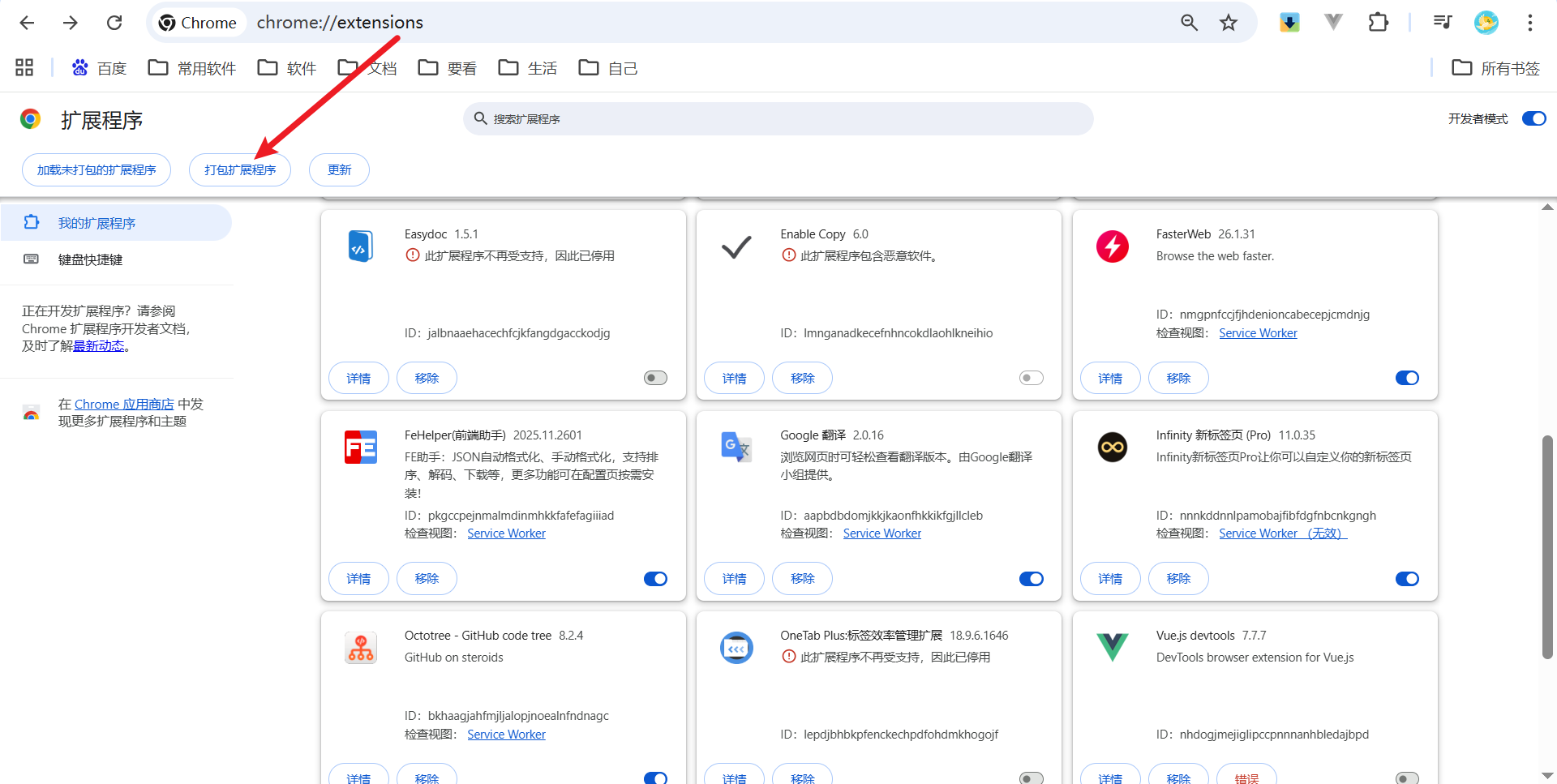The height and width of the screenshot is (784, 1557).
Task: Reload the page with refresh icon
Action: click(114, 23)
